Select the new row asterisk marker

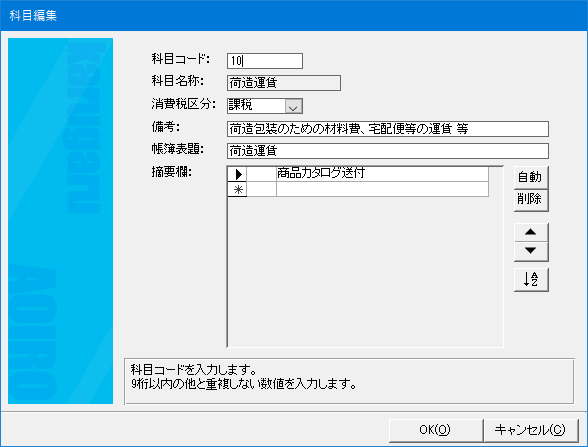coord(237,189)
